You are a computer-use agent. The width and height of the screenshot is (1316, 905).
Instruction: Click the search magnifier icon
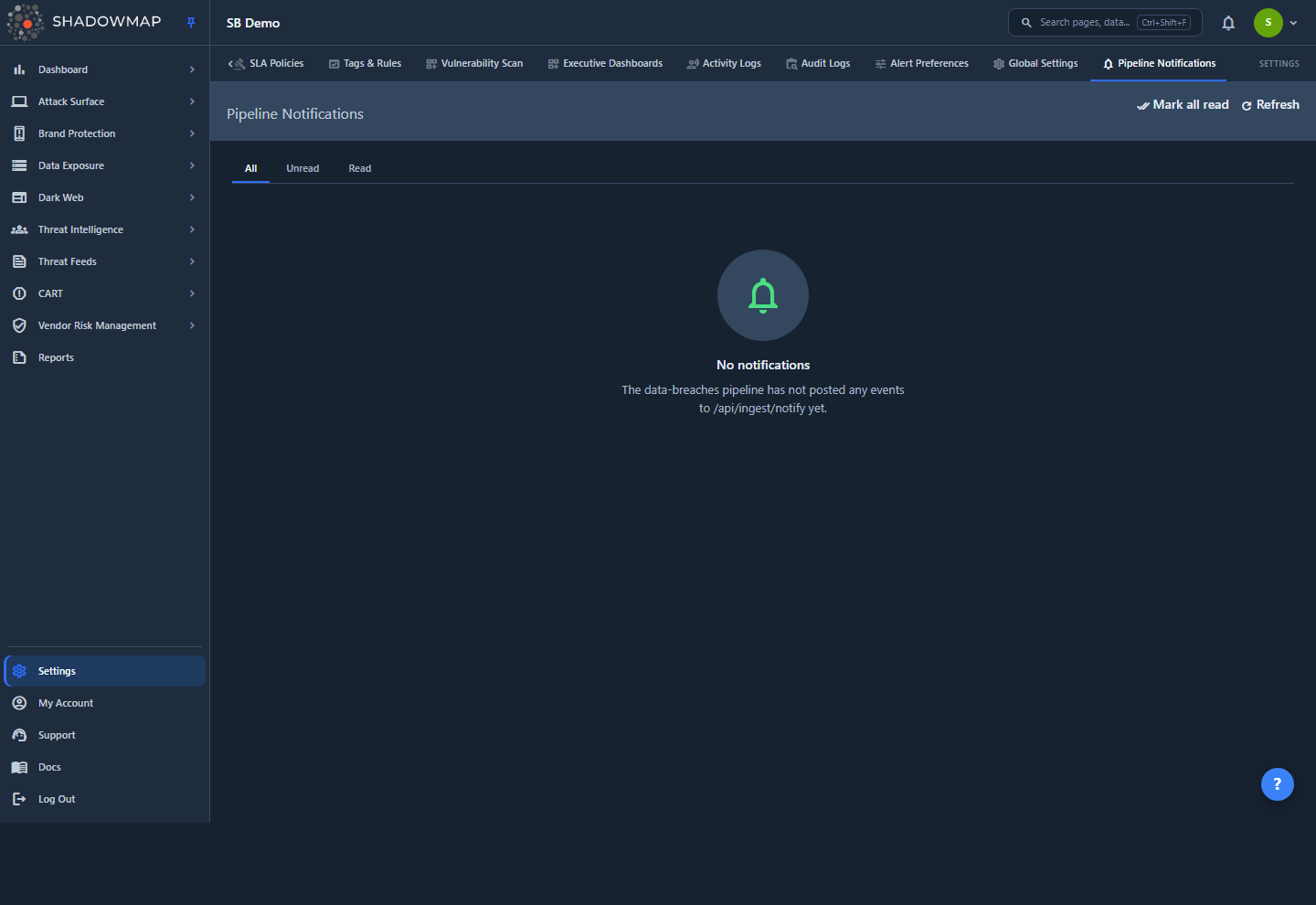[x=1026, y=23]
